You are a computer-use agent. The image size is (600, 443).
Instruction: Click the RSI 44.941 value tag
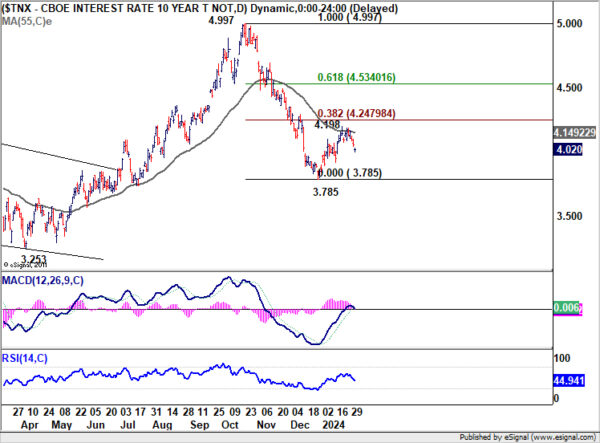569,381
